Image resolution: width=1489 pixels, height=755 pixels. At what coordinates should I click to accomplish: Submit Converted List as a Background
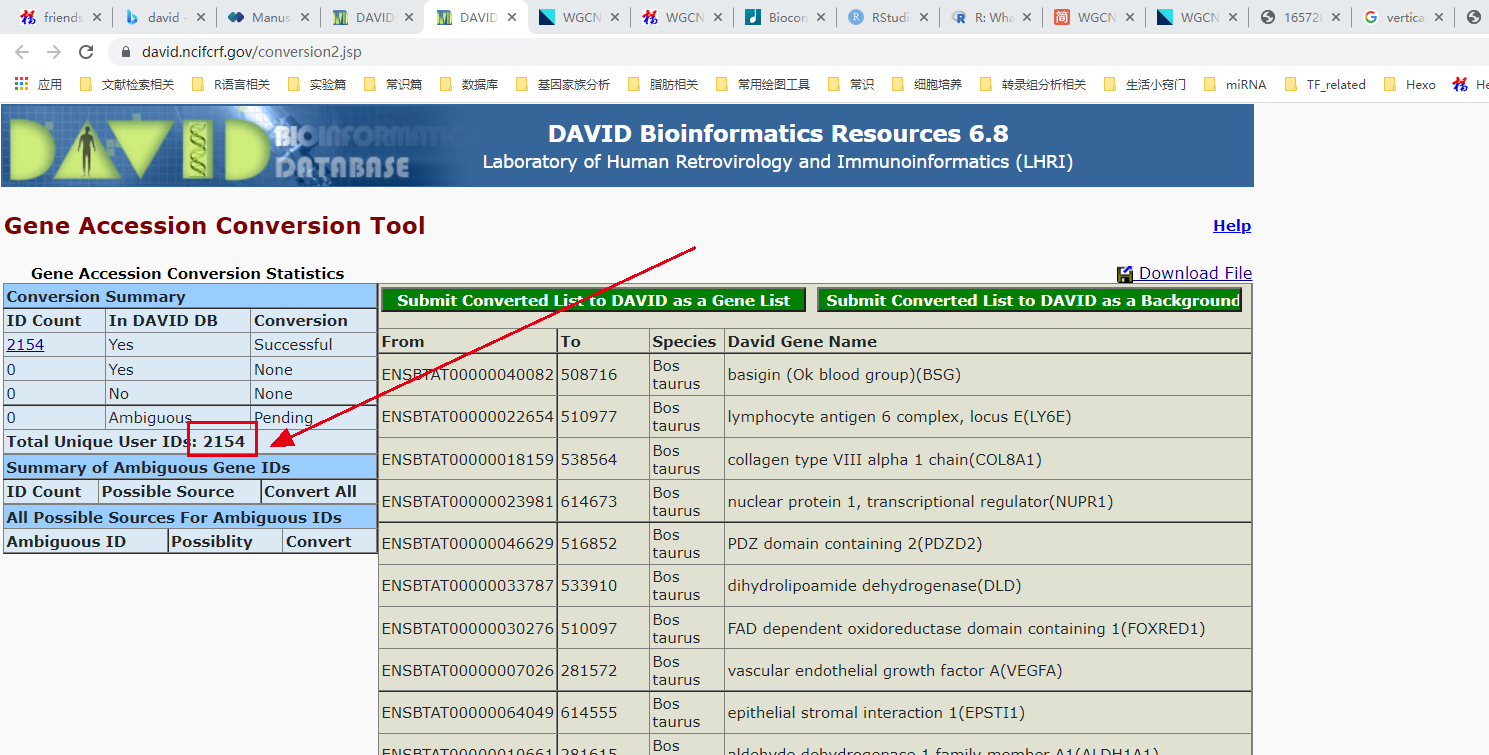[x=1029, y=300]
